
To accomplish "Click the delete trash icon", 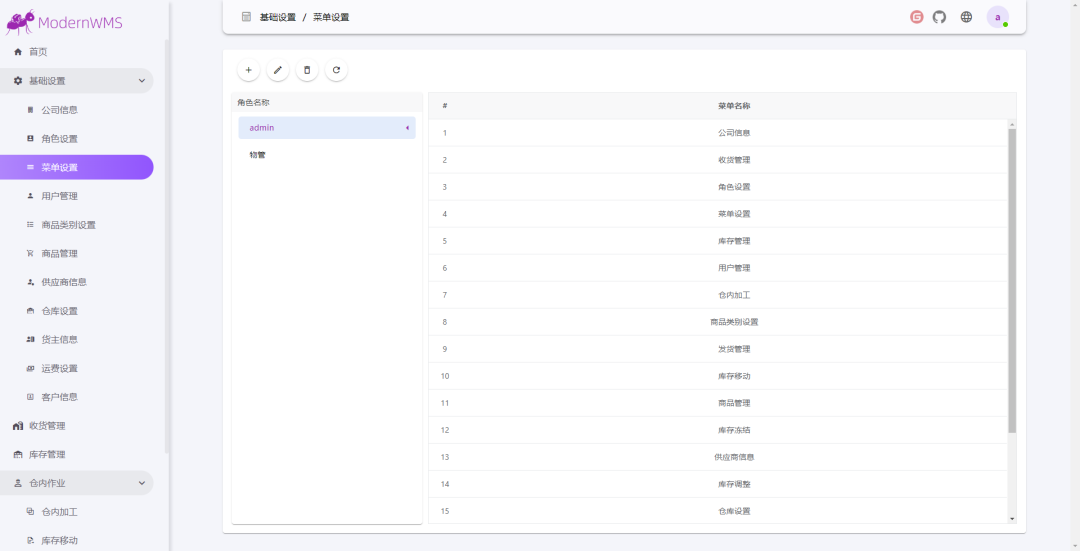I will click(307, 70).
